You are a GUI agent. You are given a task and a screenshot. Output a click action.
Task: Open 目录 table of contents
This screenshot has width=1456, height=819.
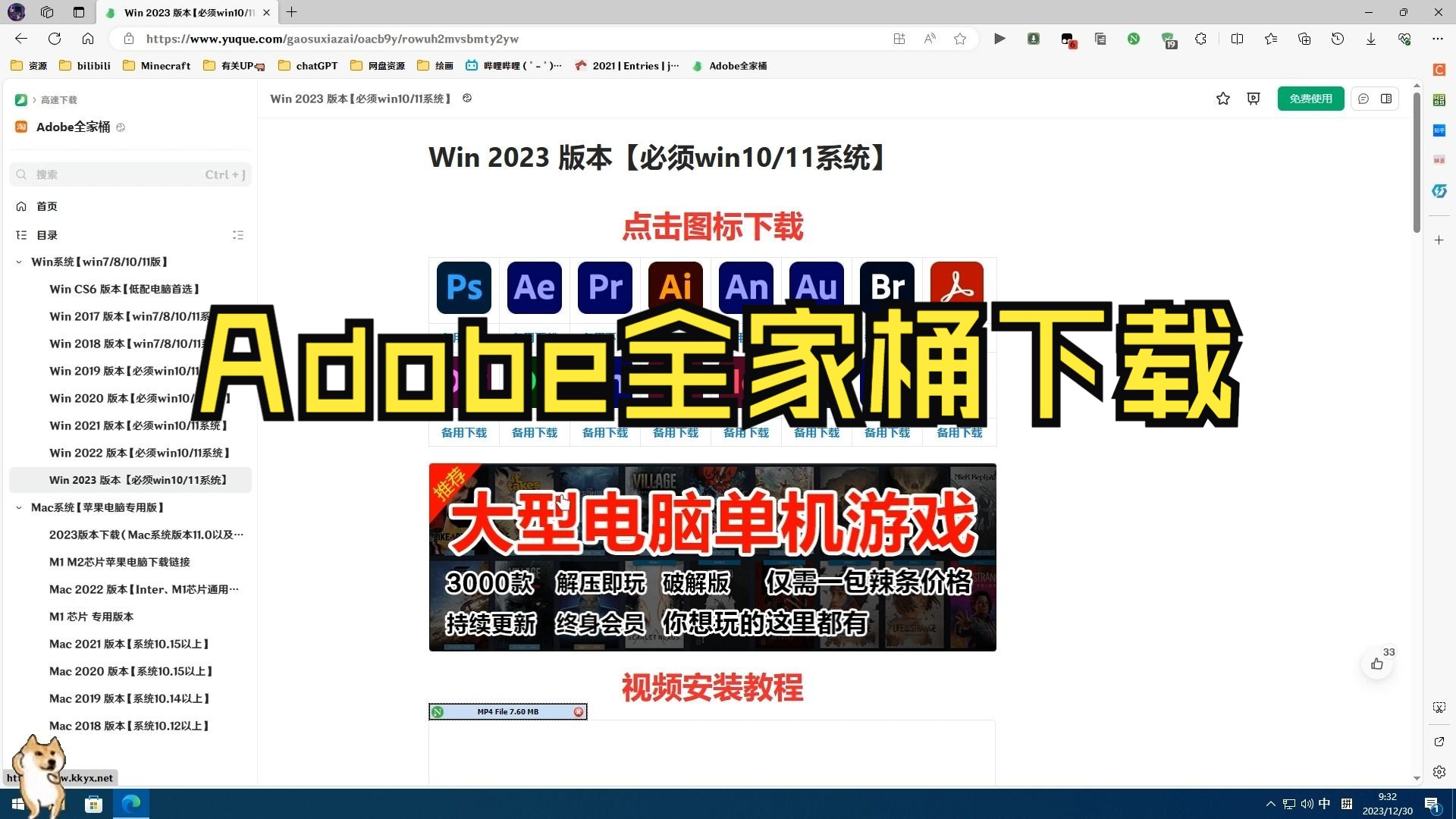(46, 234)
